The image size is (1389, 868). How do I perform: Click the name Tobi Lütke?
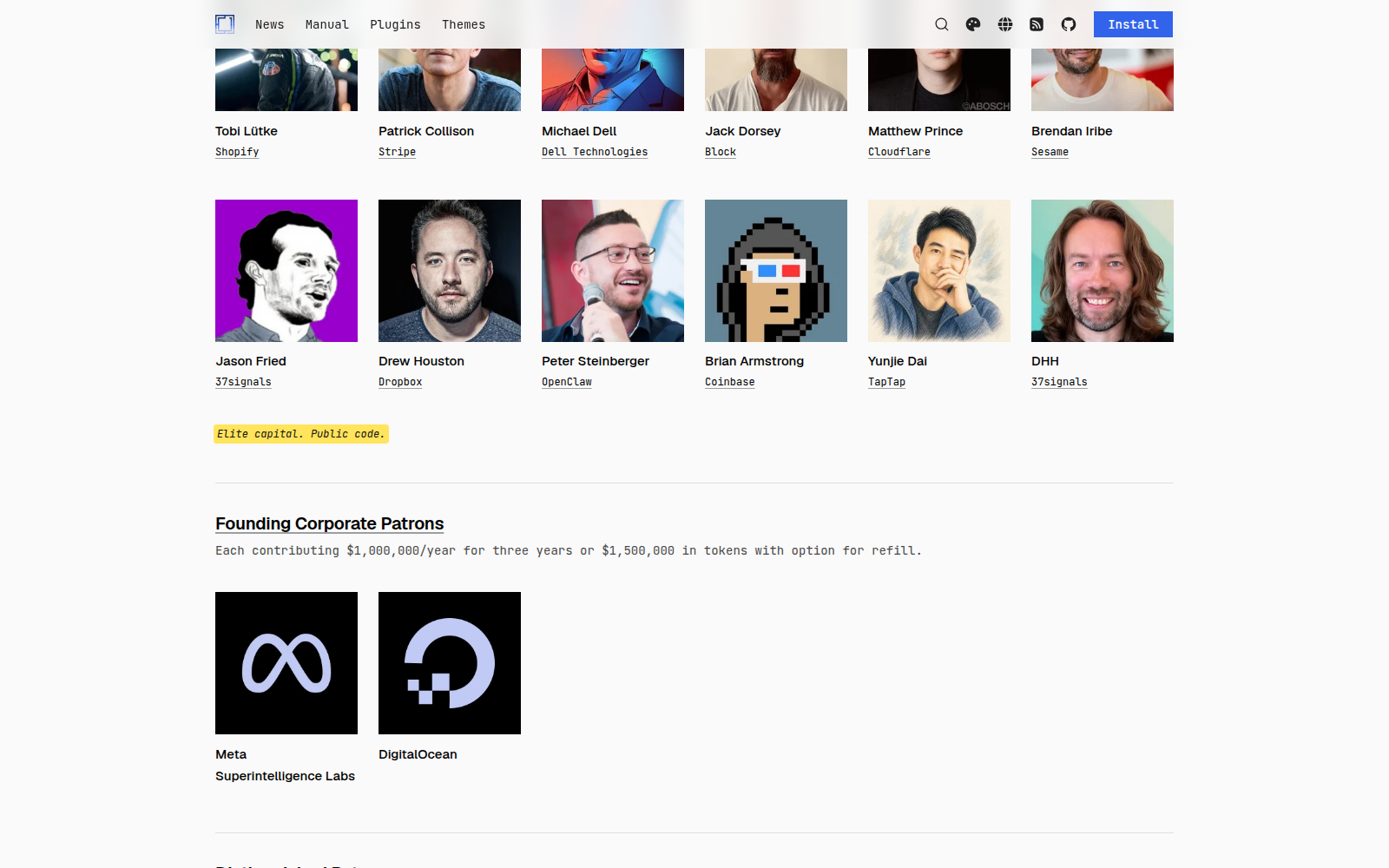247,131
